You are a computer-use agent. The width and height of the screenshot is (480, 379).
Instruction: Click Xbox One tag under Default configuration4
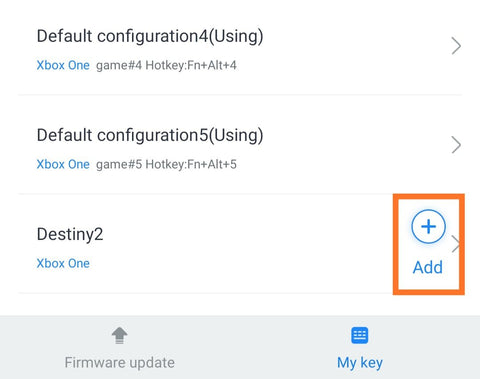(x=63, y=65)
